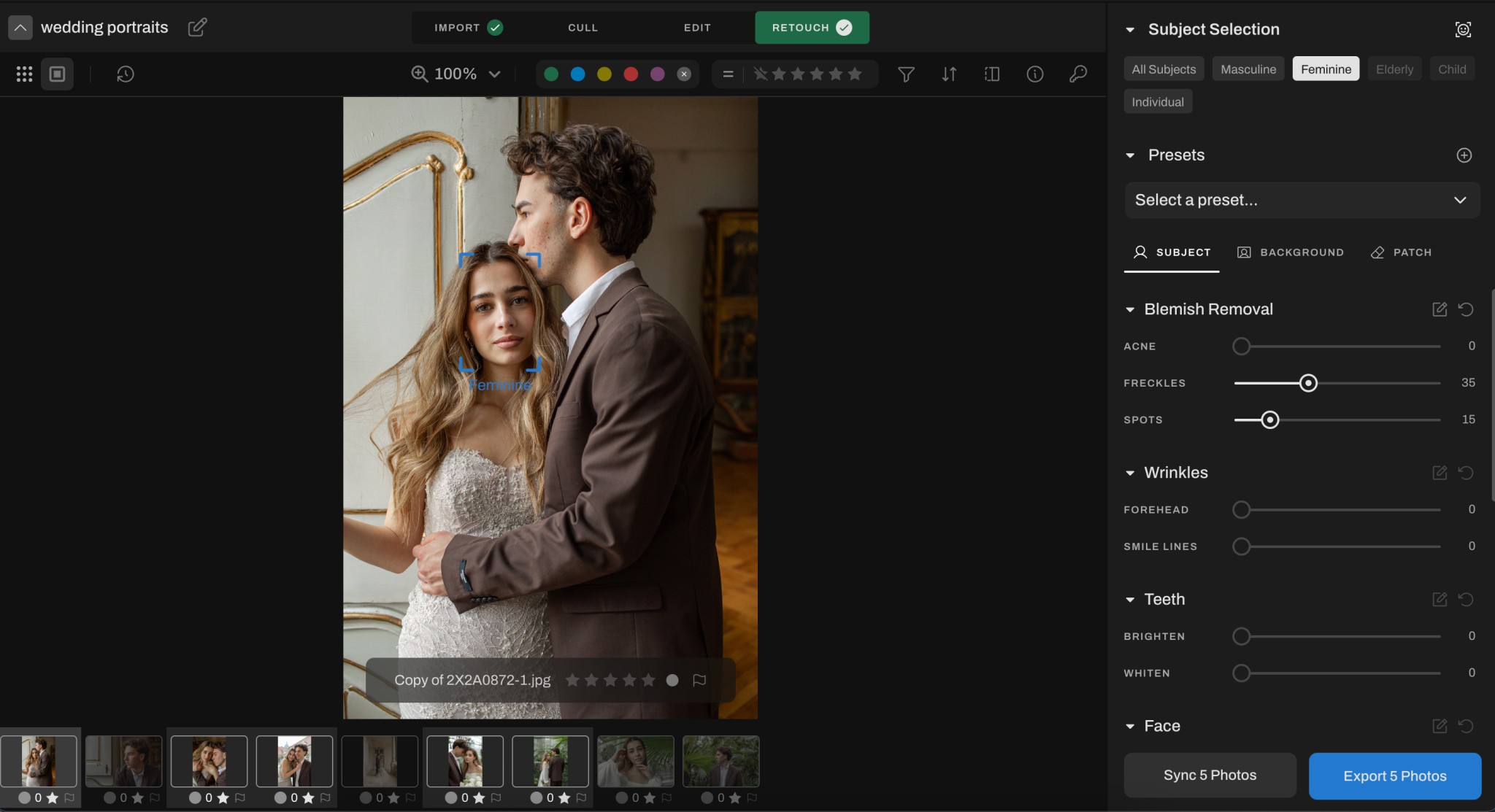
Task: Switch to grid view
Action: pos(24,74)
